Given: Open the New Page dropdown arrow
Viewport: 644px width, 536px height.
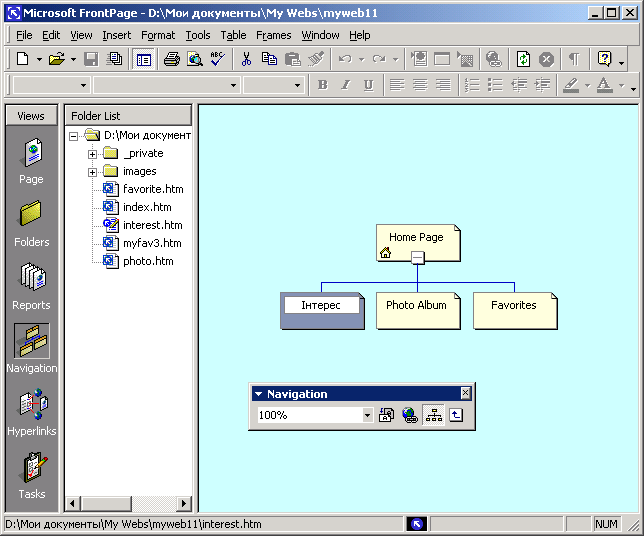Looking at the screenshot, I should click(x=39, y=60).
